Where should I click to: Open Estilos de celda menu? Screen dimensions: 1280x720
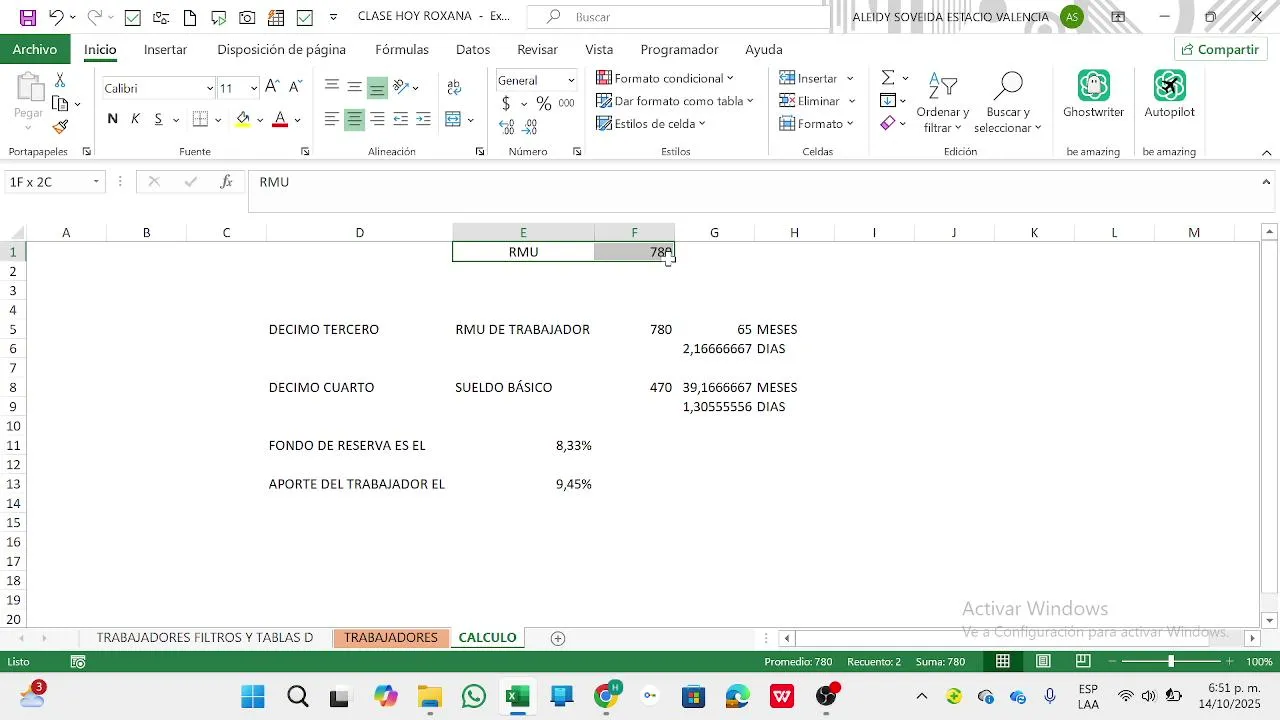pos(651,124)
